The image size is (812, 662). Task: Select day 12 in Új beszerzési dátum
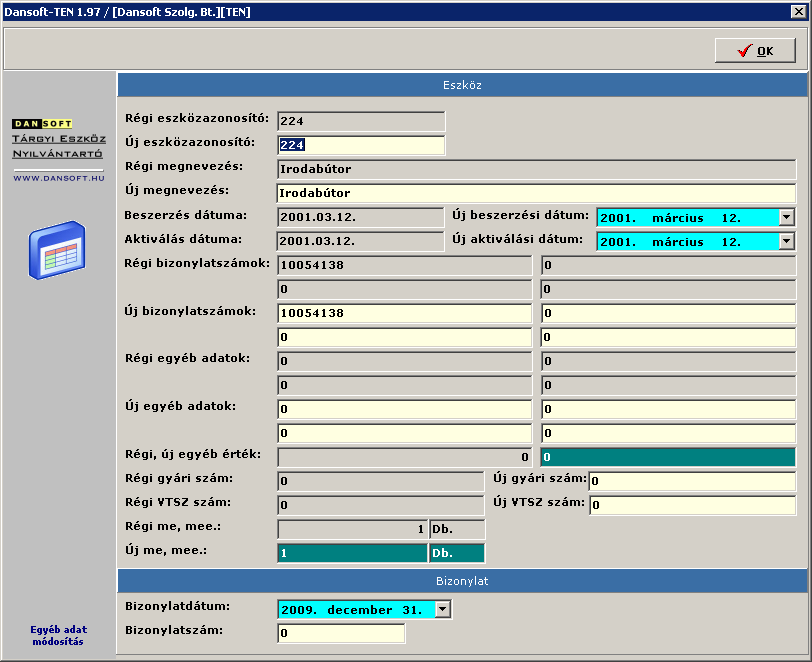(731, 218)
